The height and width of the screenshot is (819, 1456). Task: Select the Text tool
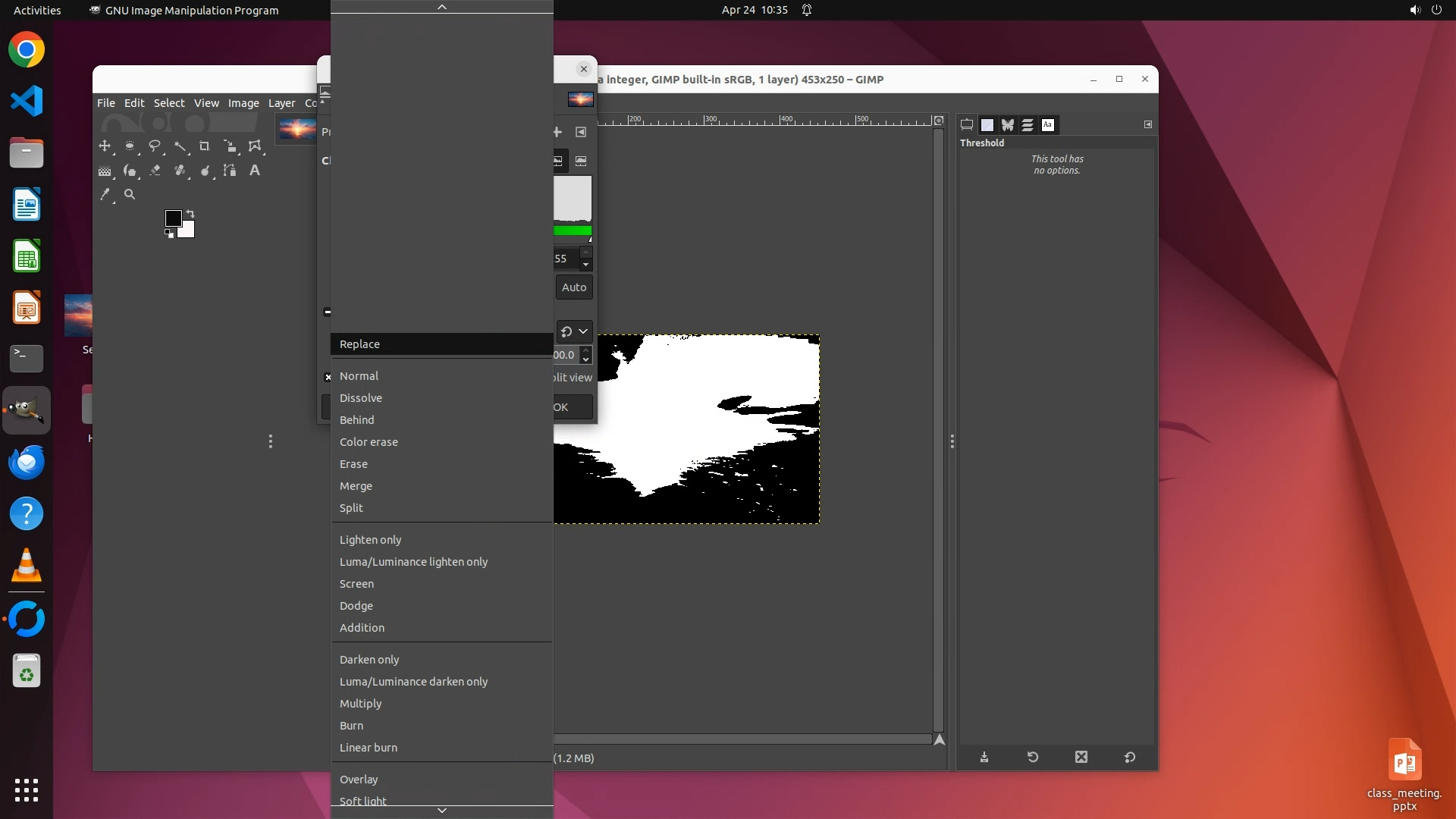pos(255,171)
